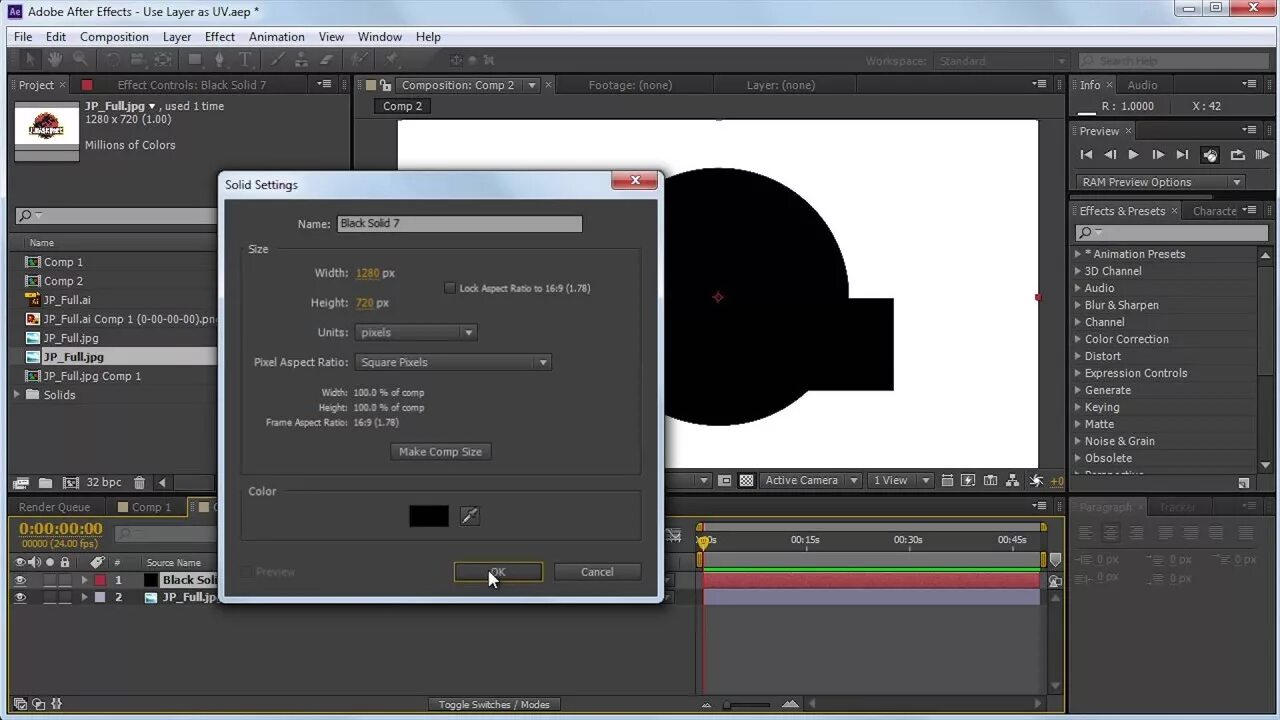Open the Units pixels dropdown
Viewport: 1280px width, 720px height.
point(416,332)
